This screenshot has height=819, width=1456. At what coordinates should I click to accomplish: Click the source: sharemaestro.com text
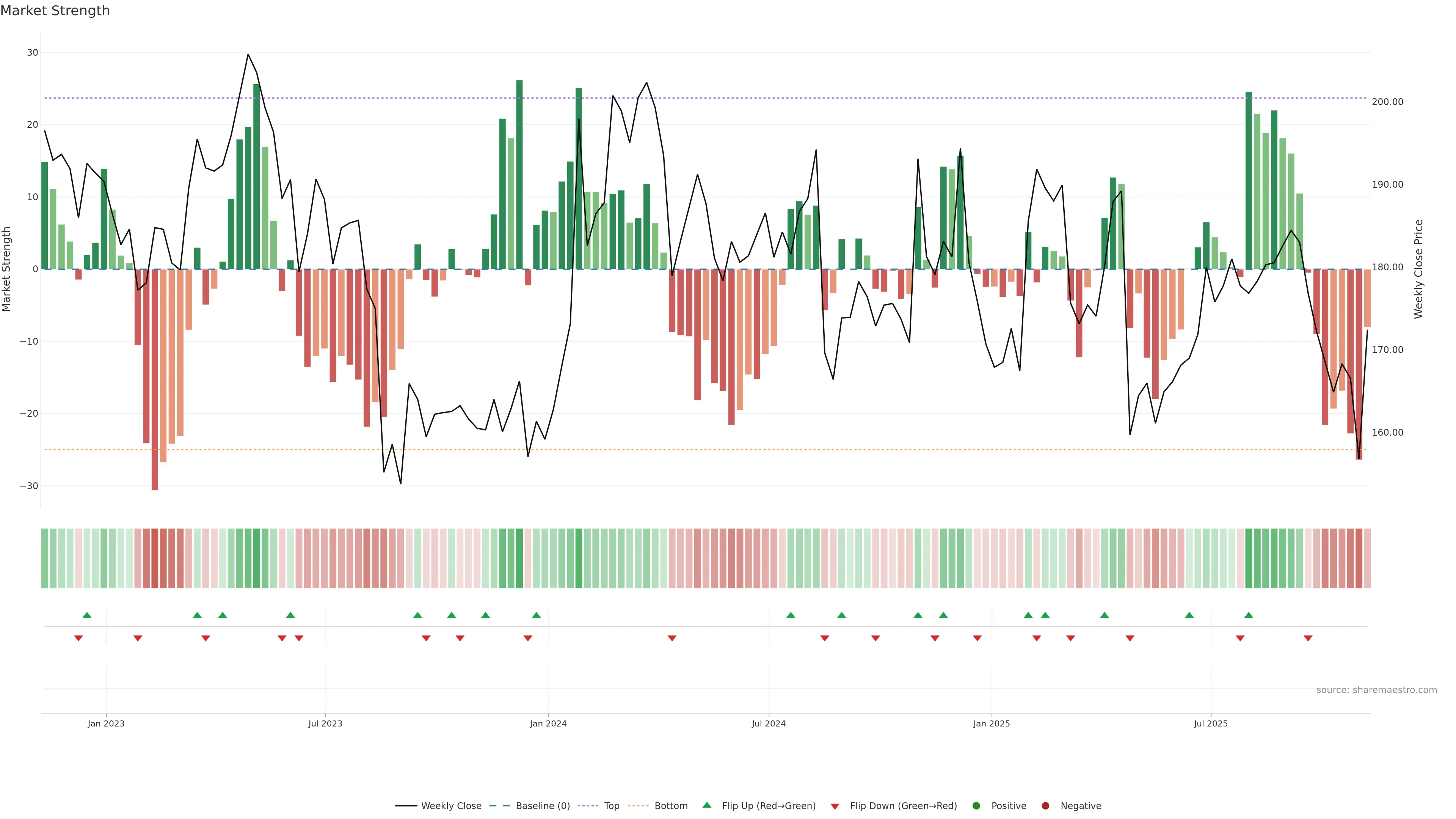point(1376,690)
